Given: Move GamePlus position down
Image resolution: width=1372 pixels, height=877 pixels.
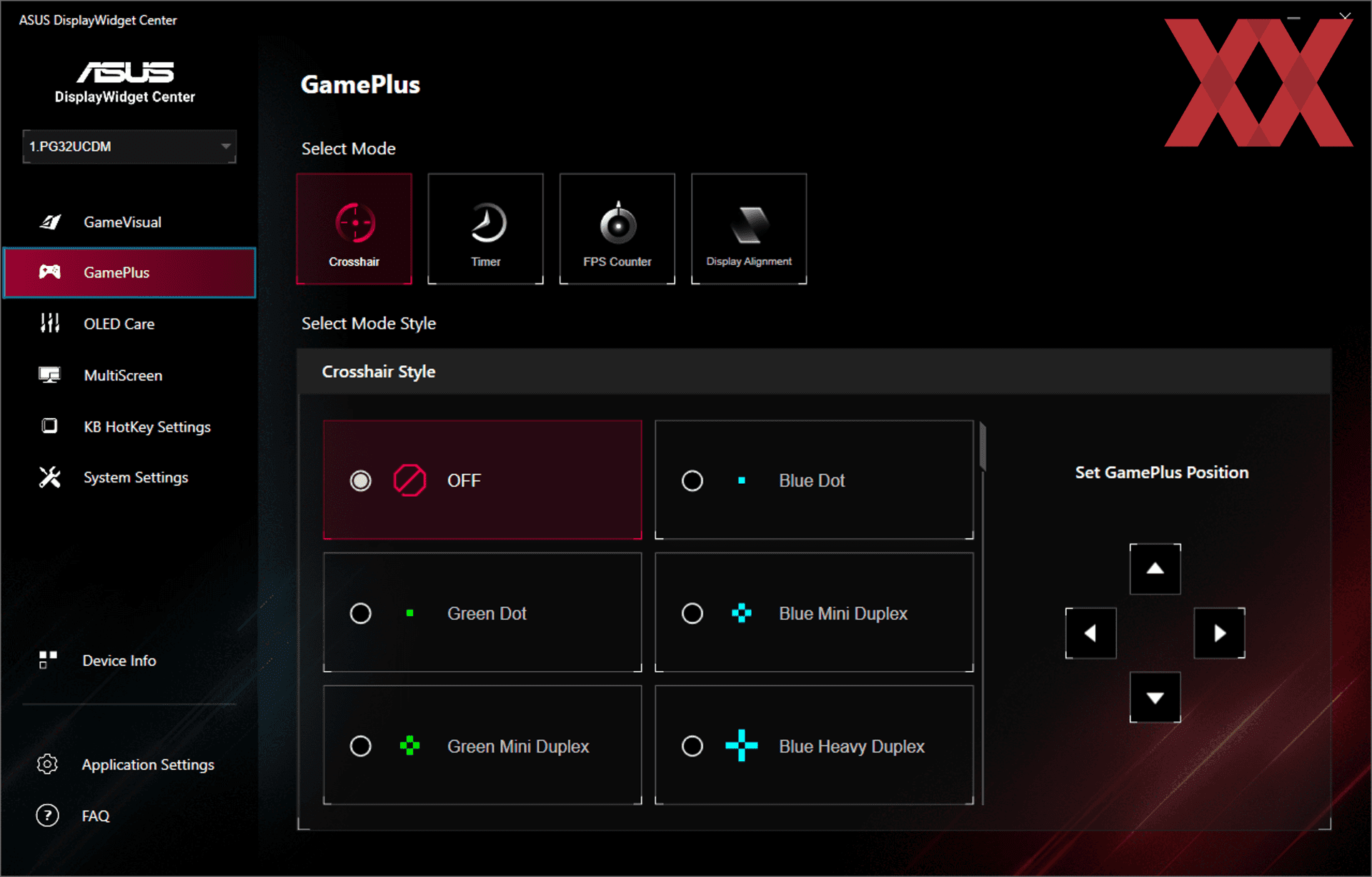Looking at the screenshot, I should pos(1155,698).
